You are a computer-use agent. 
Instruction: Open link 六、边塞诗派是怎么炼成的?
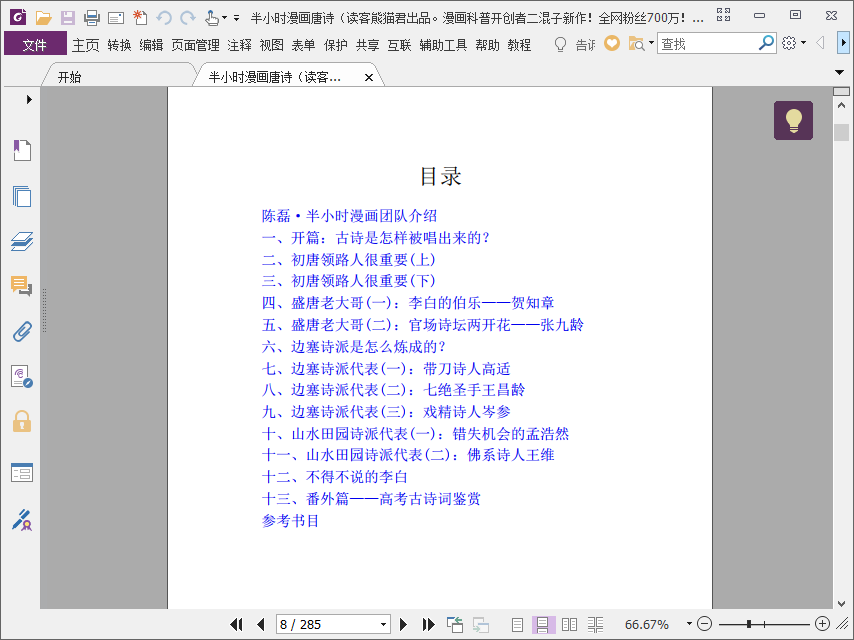pyautogui.click(x=354, y=346)
